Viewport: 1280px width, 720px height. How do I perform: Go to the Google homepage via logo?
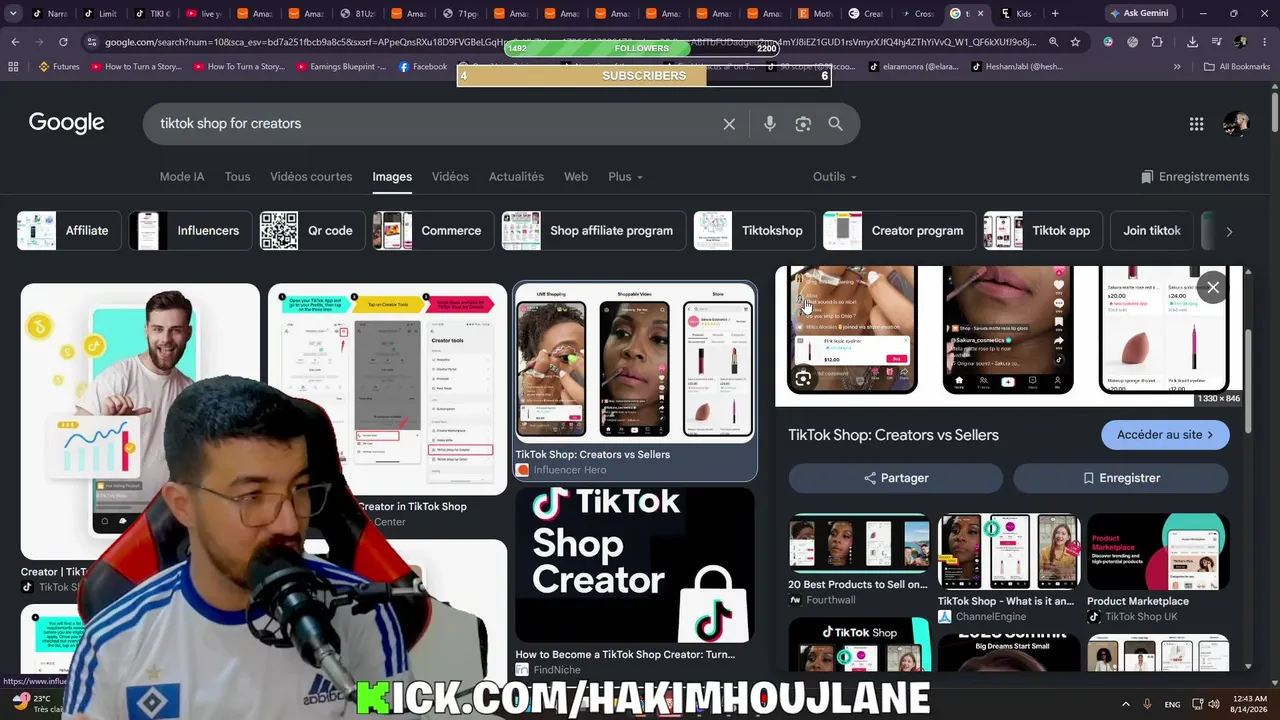[66, 123]
